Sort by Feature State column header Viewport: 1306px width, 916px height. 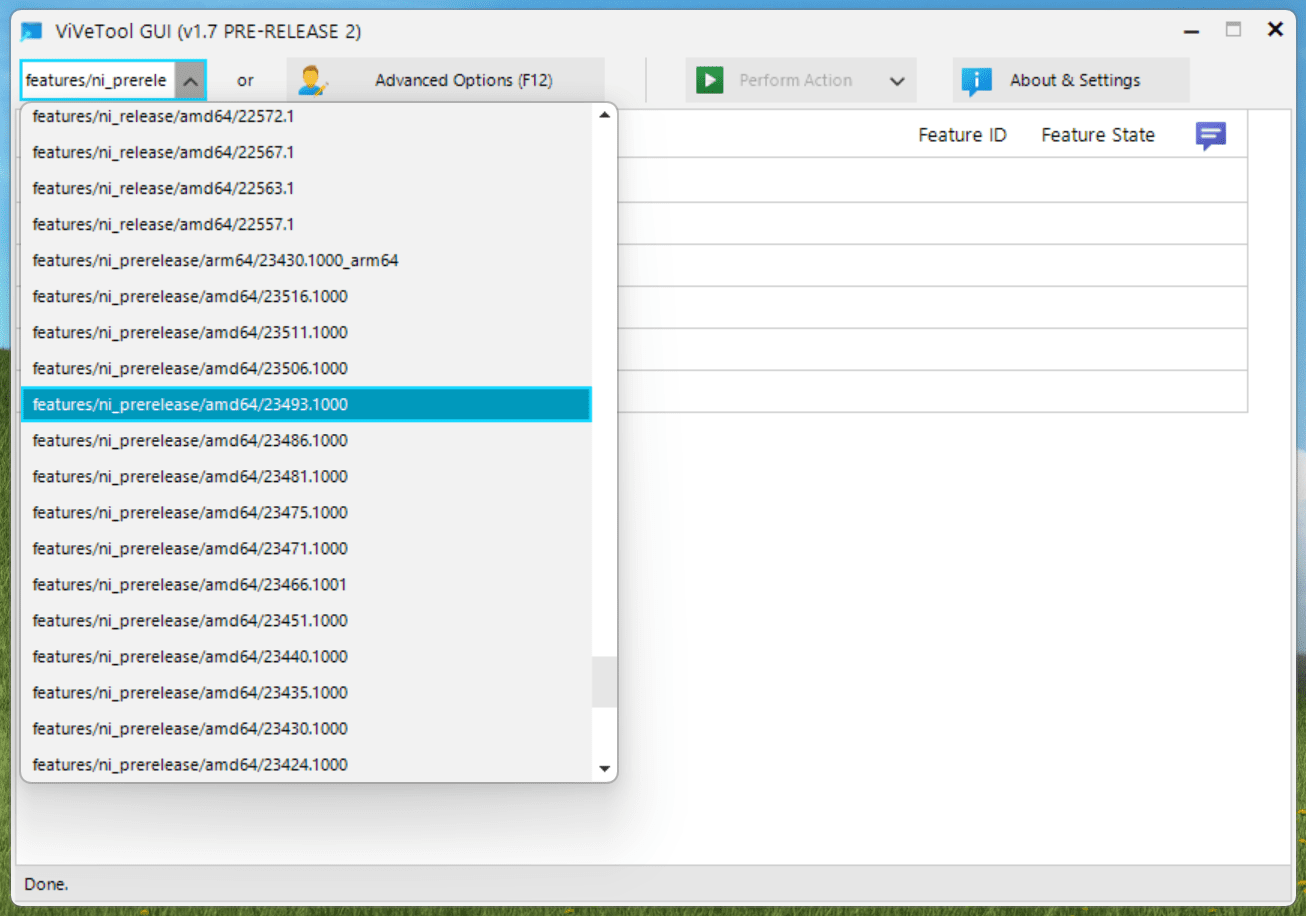click(1098, 135)
